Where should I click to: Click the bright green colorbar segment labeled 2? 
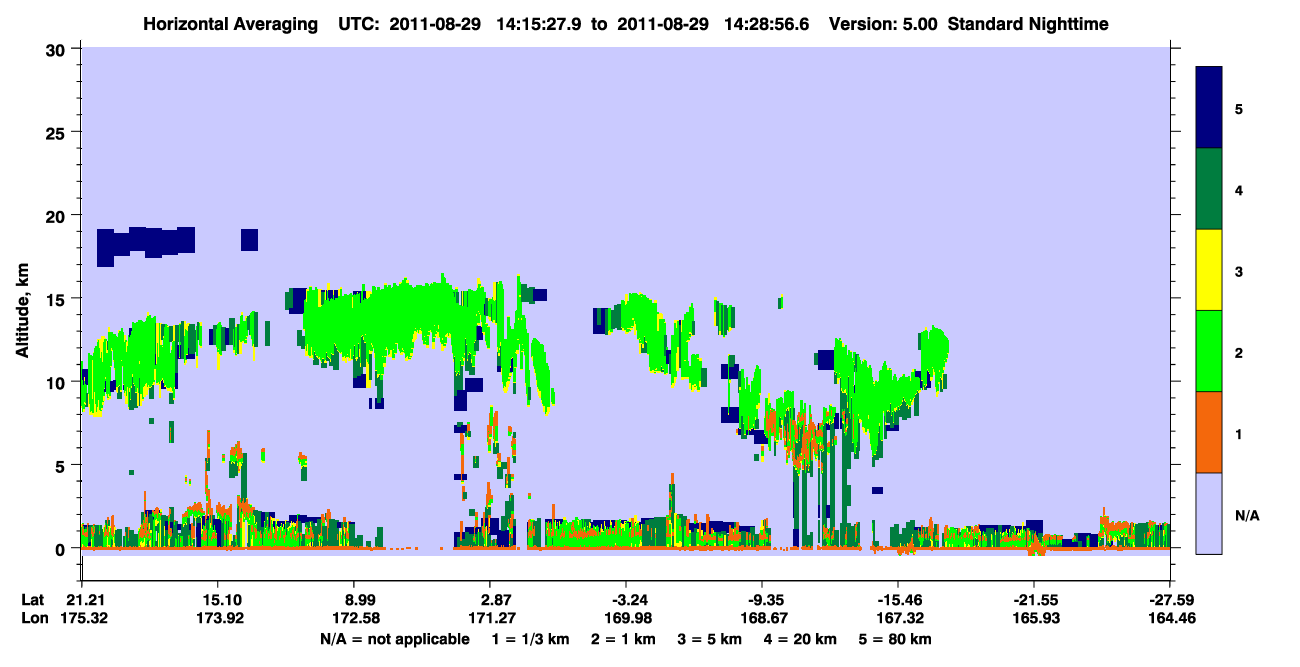pyautogui.click(x=1209, y=351)
